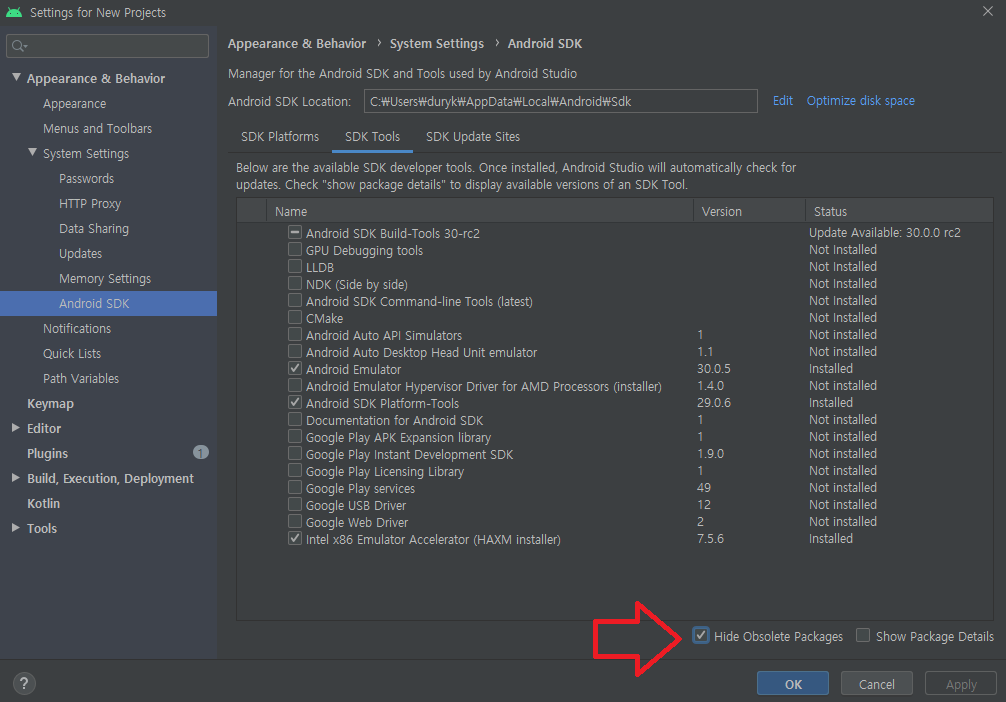Screen dimensions: 1006x702
Task: Open the Keymap settings
Action: 50,404
